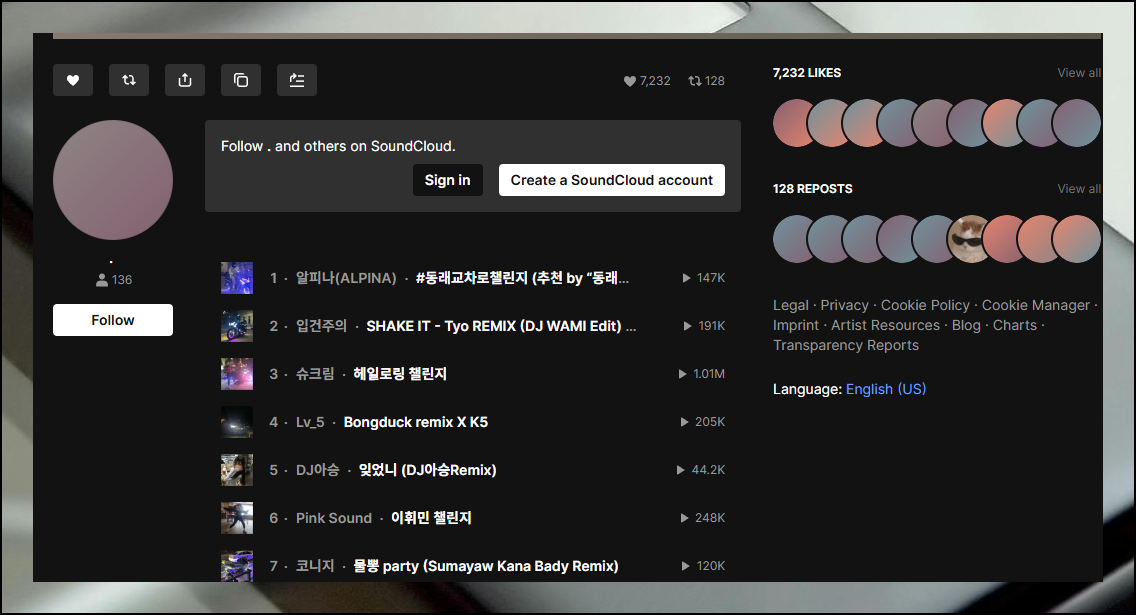Click the 44.2K play count

[x=701, y=470]
